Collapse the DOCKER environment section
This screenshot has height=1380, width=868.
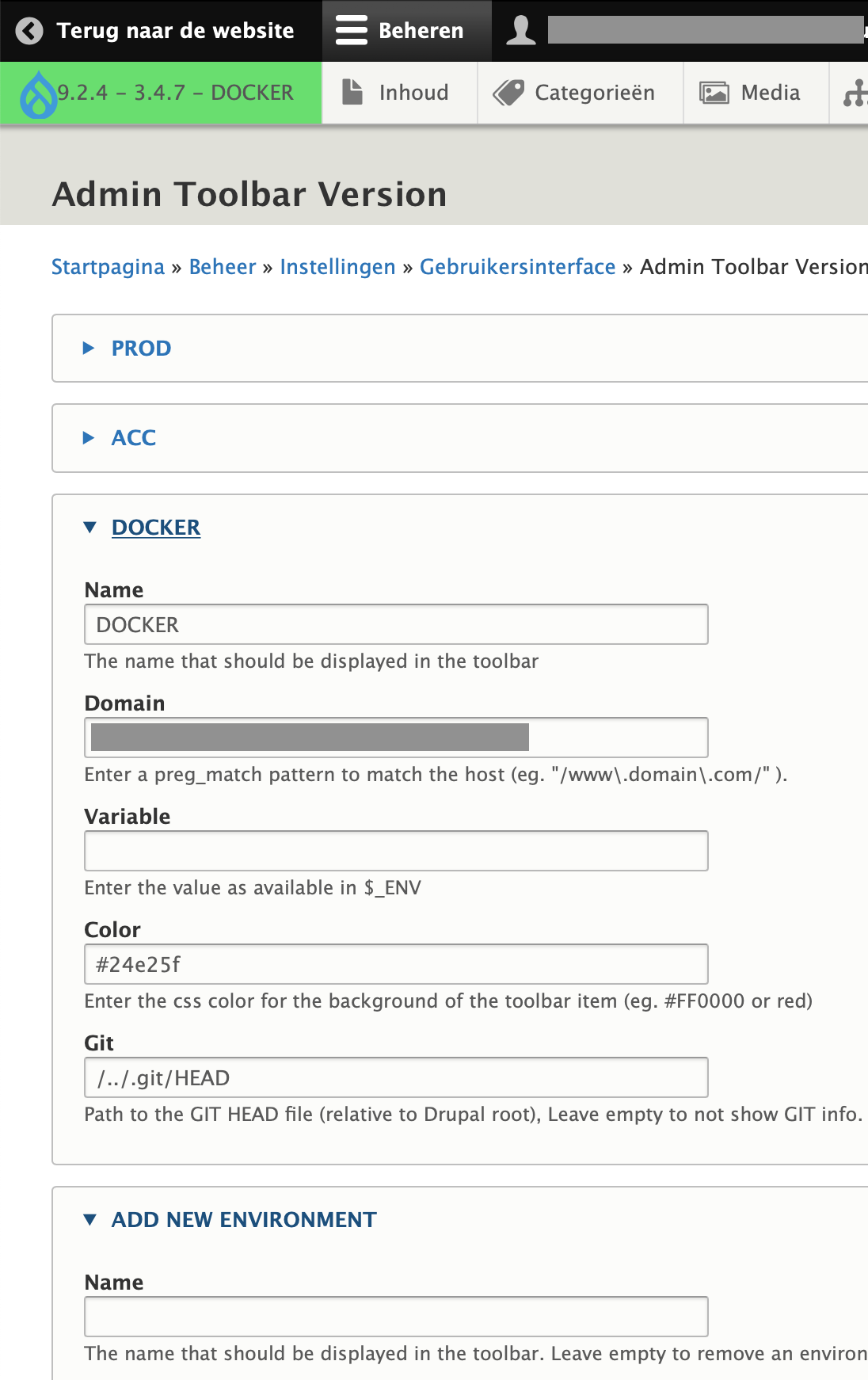pos(155,528)
